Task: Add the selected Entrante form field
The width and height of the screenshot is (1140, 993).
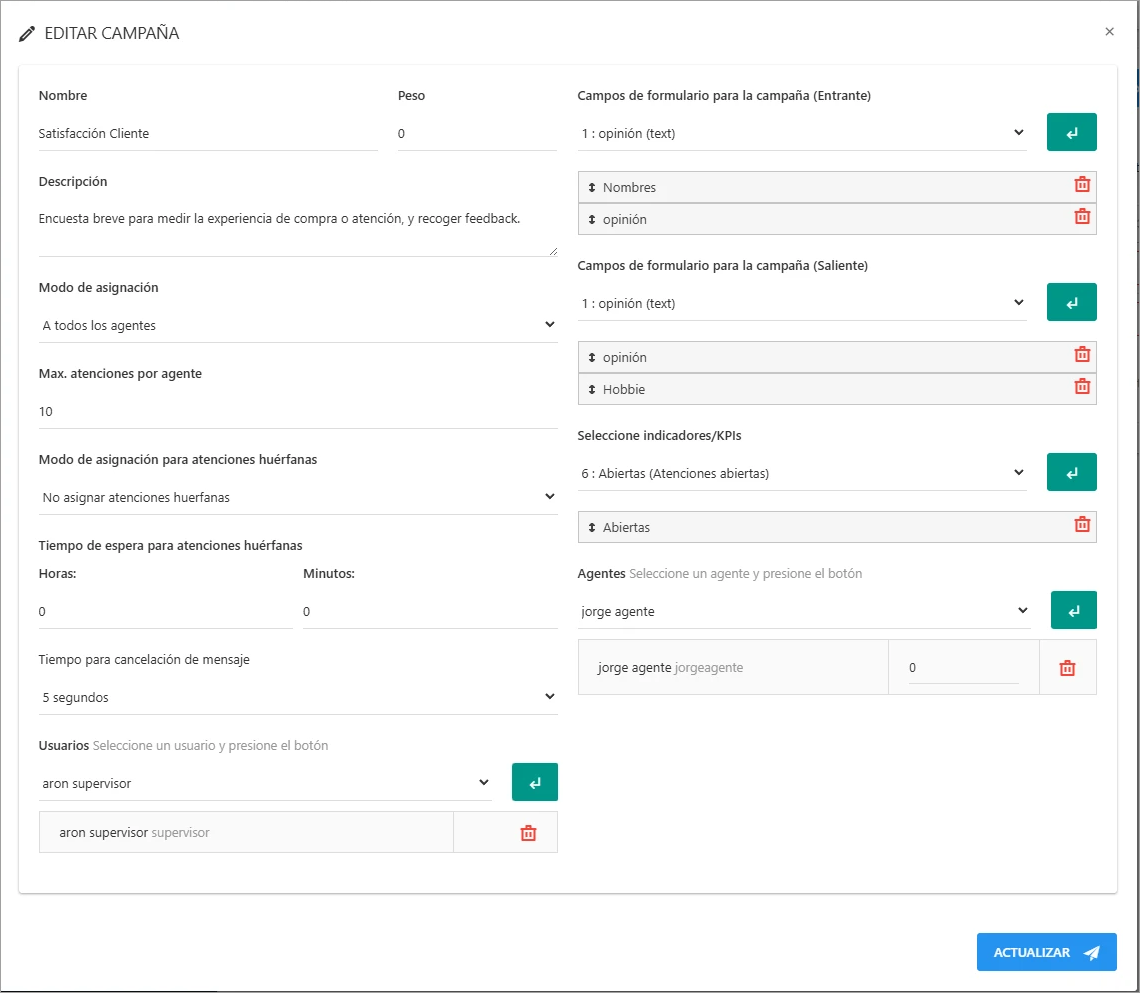Action: coord(1071,131)
